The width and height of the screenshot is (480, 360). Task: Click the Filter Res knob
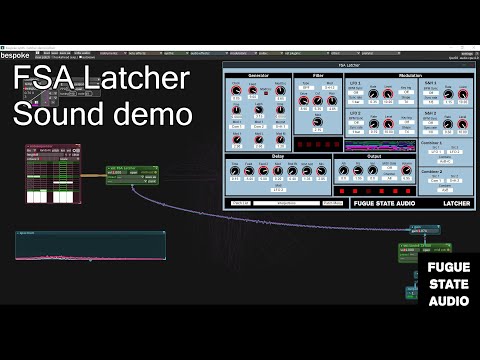click(x=332, y=101)
